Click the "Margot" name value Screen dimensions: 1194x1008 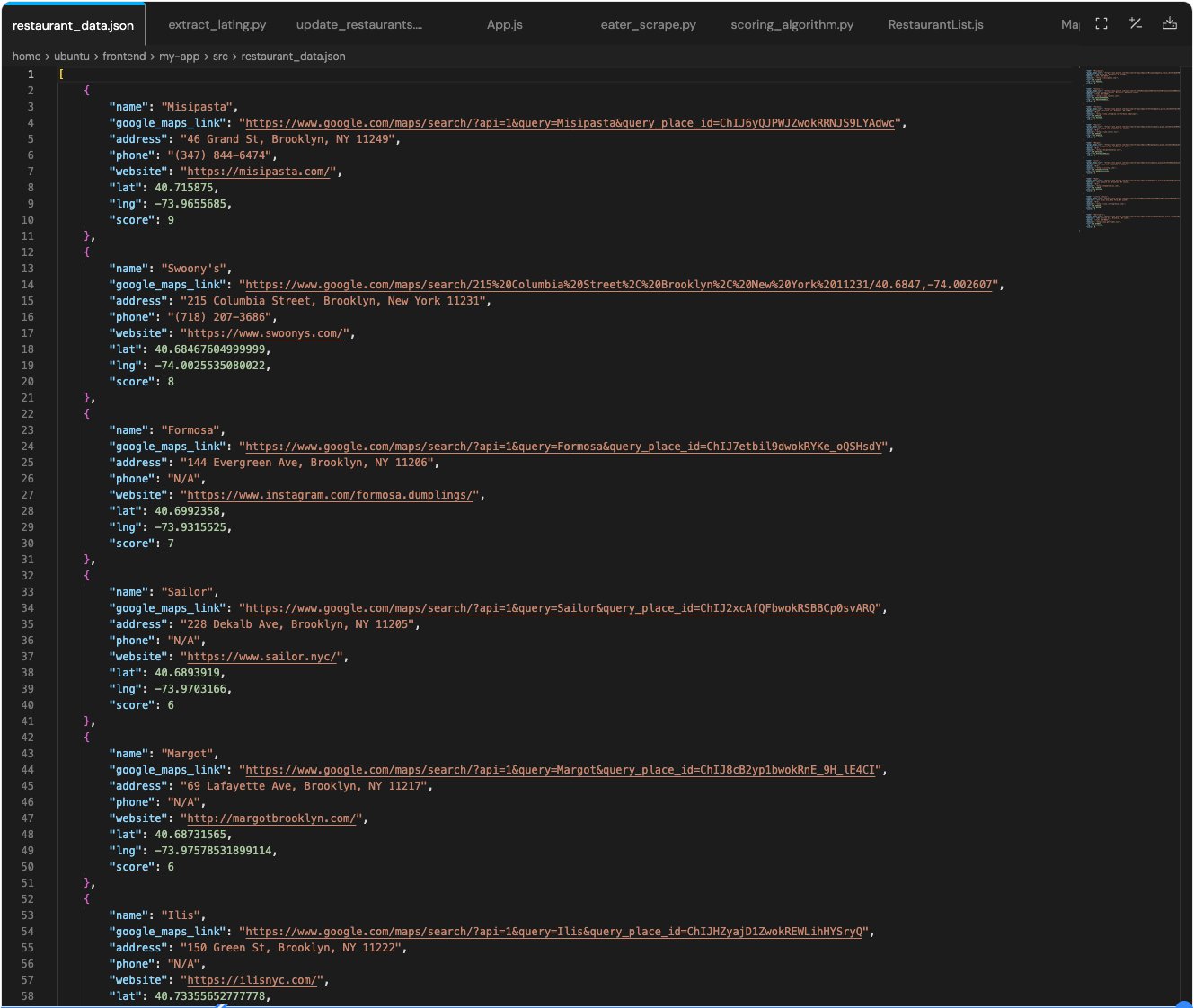187,754
